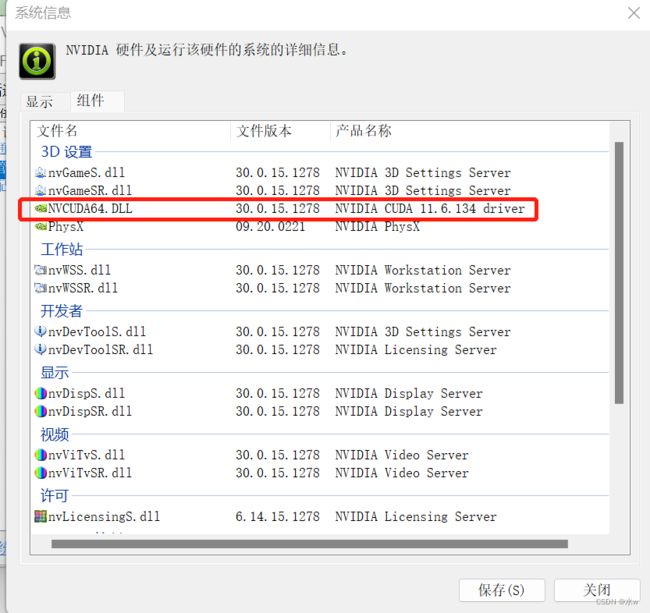Select the nvWSSR.dll list row
Image resolution: width=650 pixels, height=613 pixels.
coord(320,288)
